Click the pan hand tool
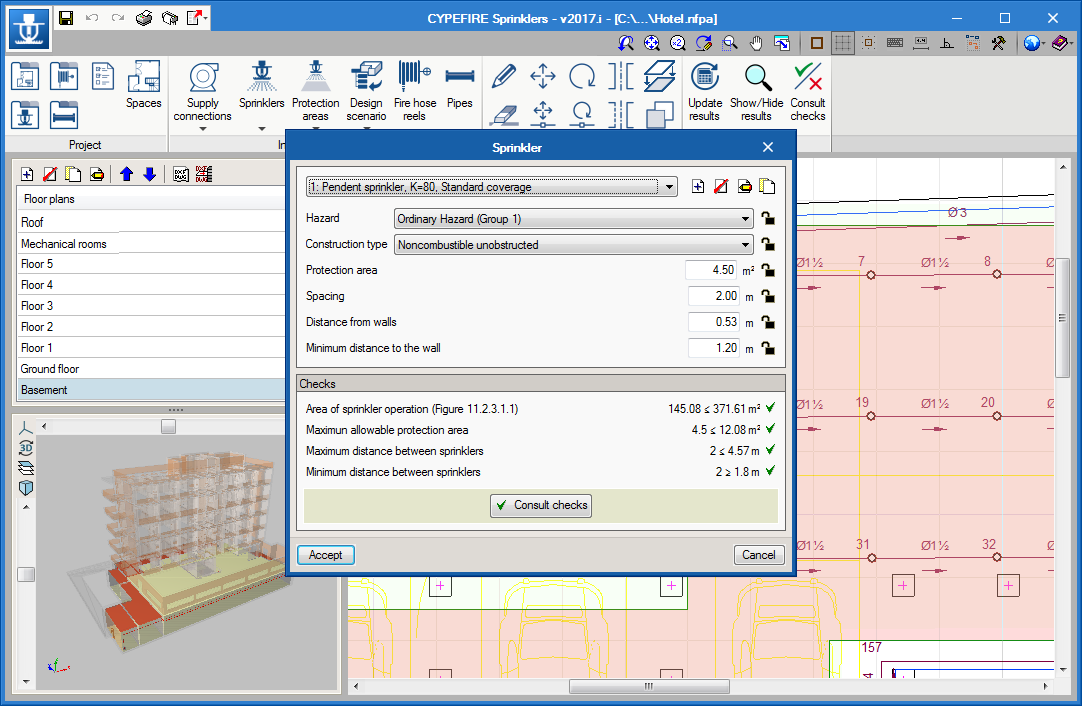1082x706 pixels. (757, 43)
